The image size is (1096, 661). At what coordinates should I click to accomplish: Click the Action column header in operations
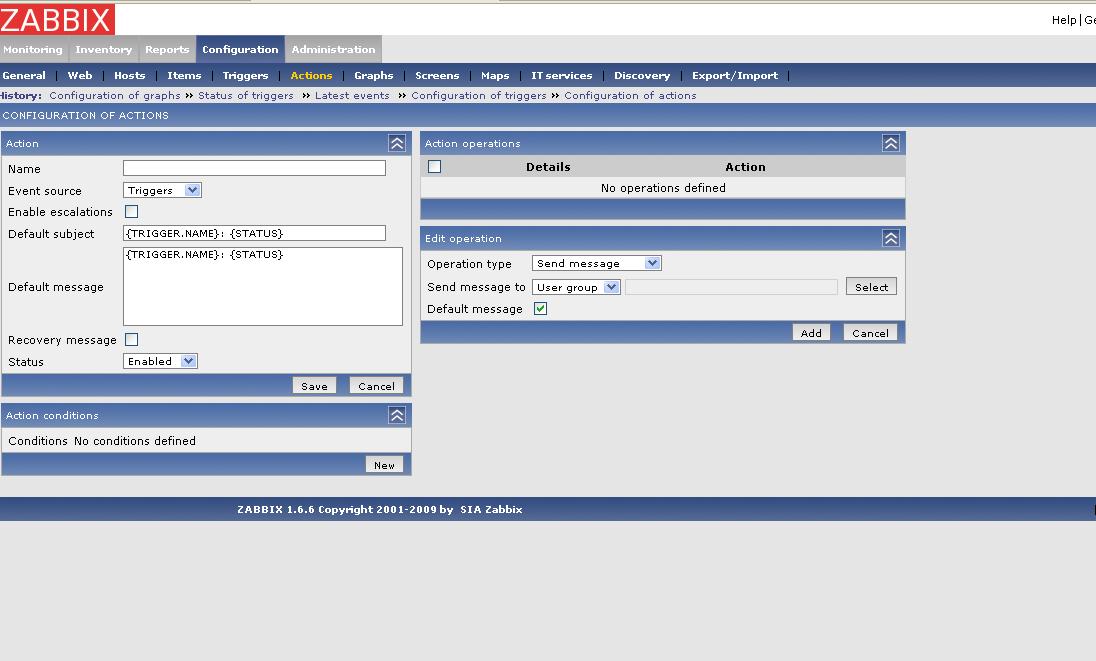745,167
